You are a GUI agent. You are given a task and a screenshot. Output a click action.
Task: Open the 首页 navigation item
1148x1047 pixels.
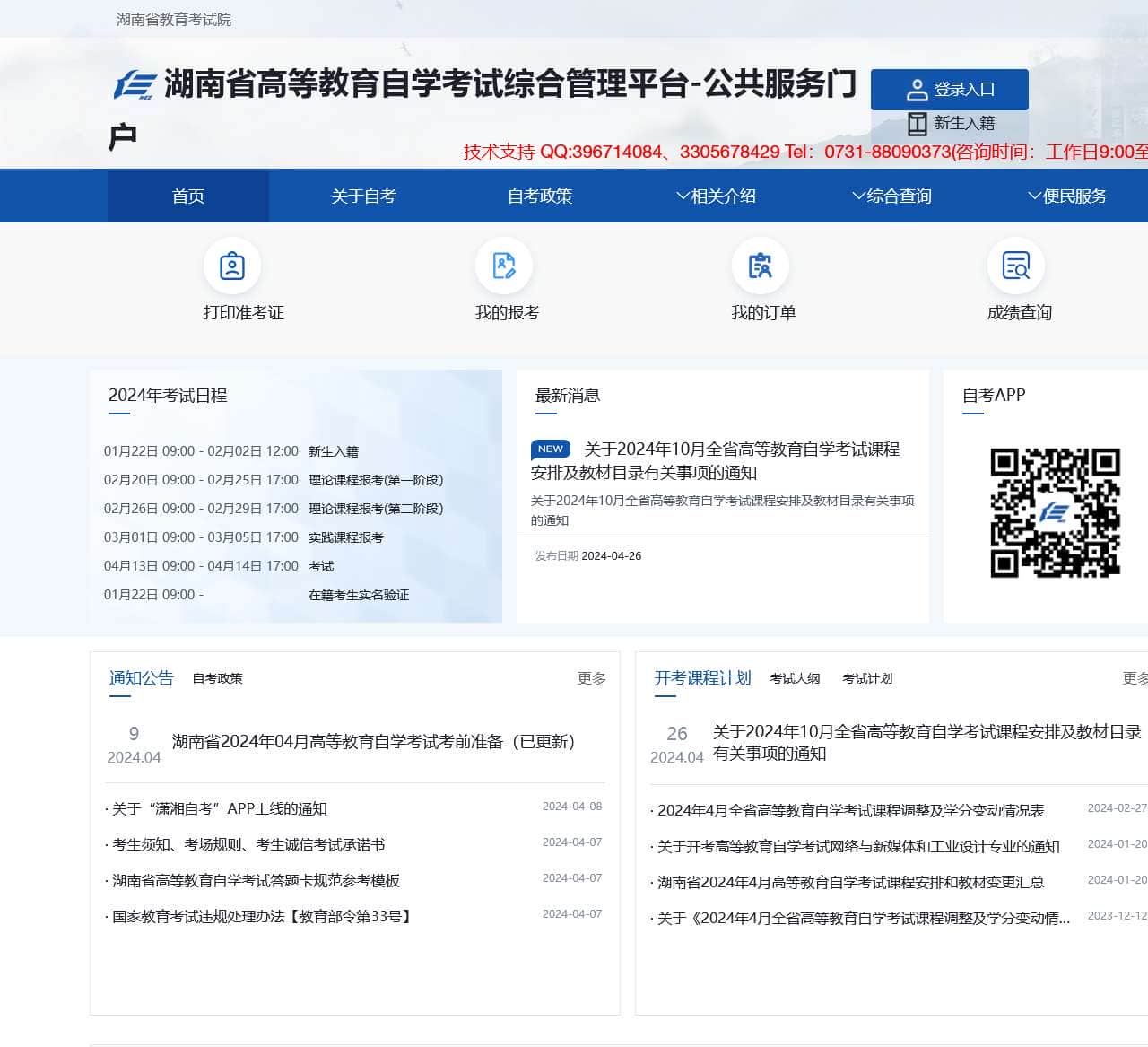click(x=187, y=196)
